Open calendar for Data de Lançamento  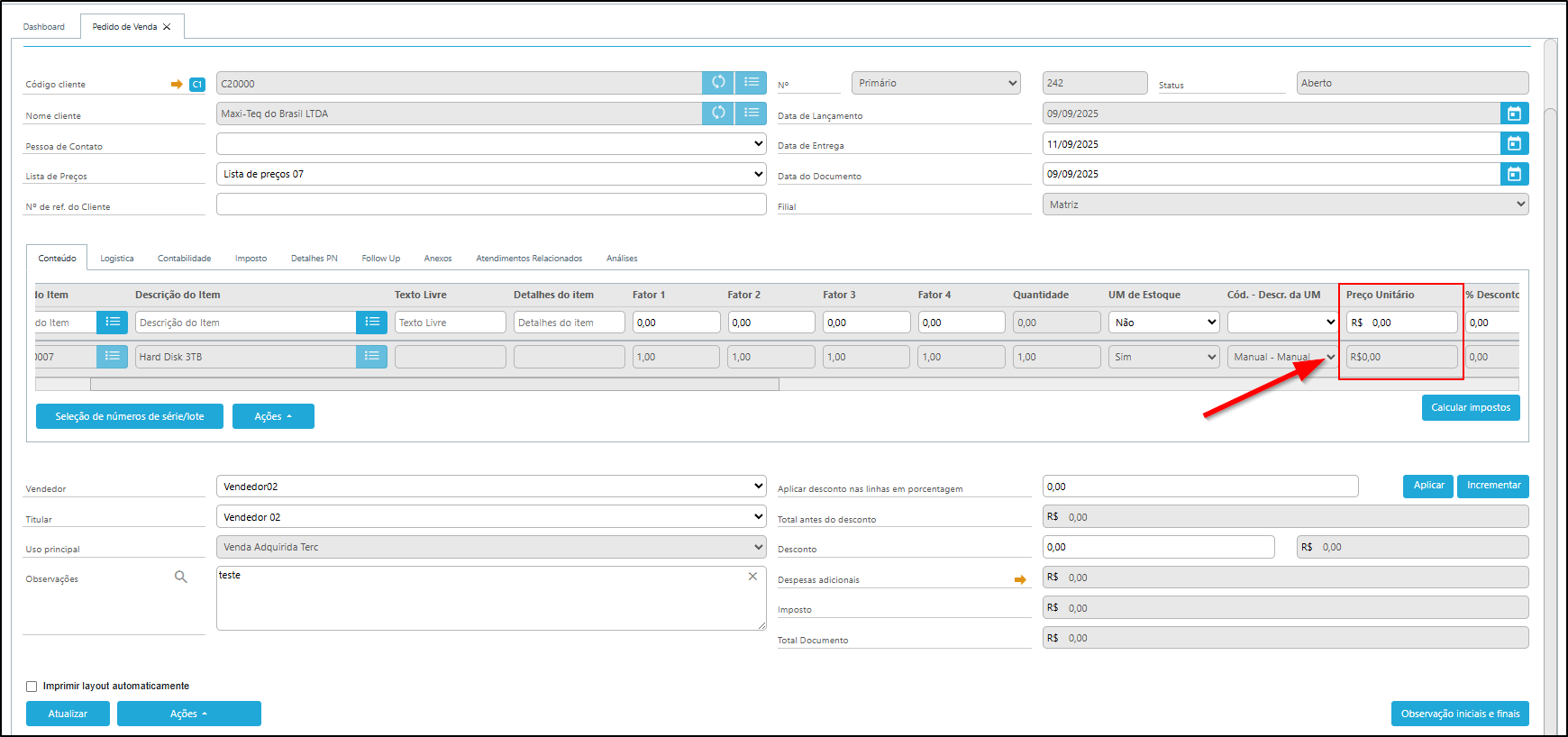pos(1514,114)
